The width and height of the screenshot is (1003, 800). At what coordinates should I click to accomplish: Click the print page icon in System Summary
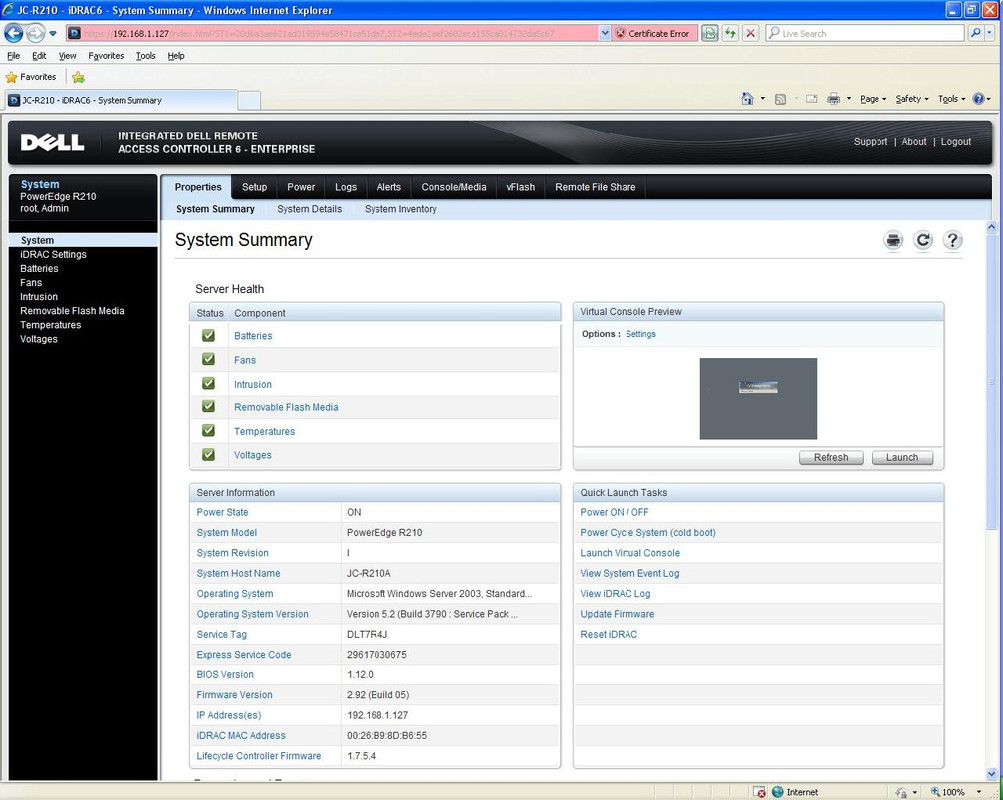(893, 240)
